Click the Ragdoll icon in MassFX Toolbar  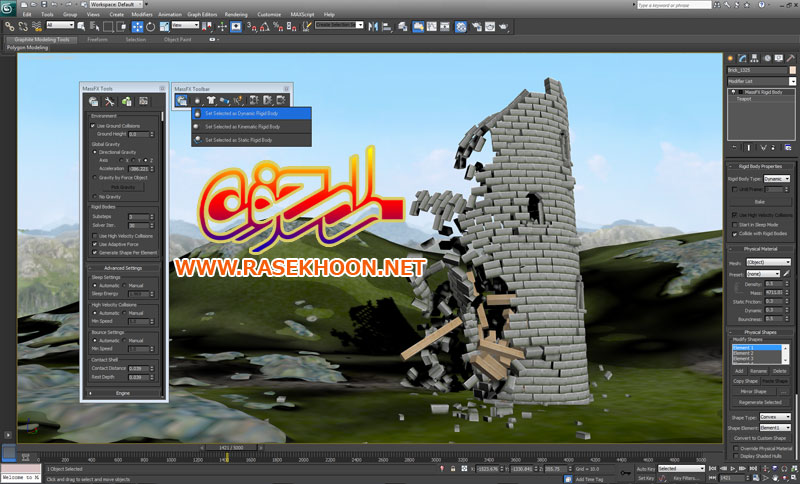pyautogui.click(x=237, y=100)
